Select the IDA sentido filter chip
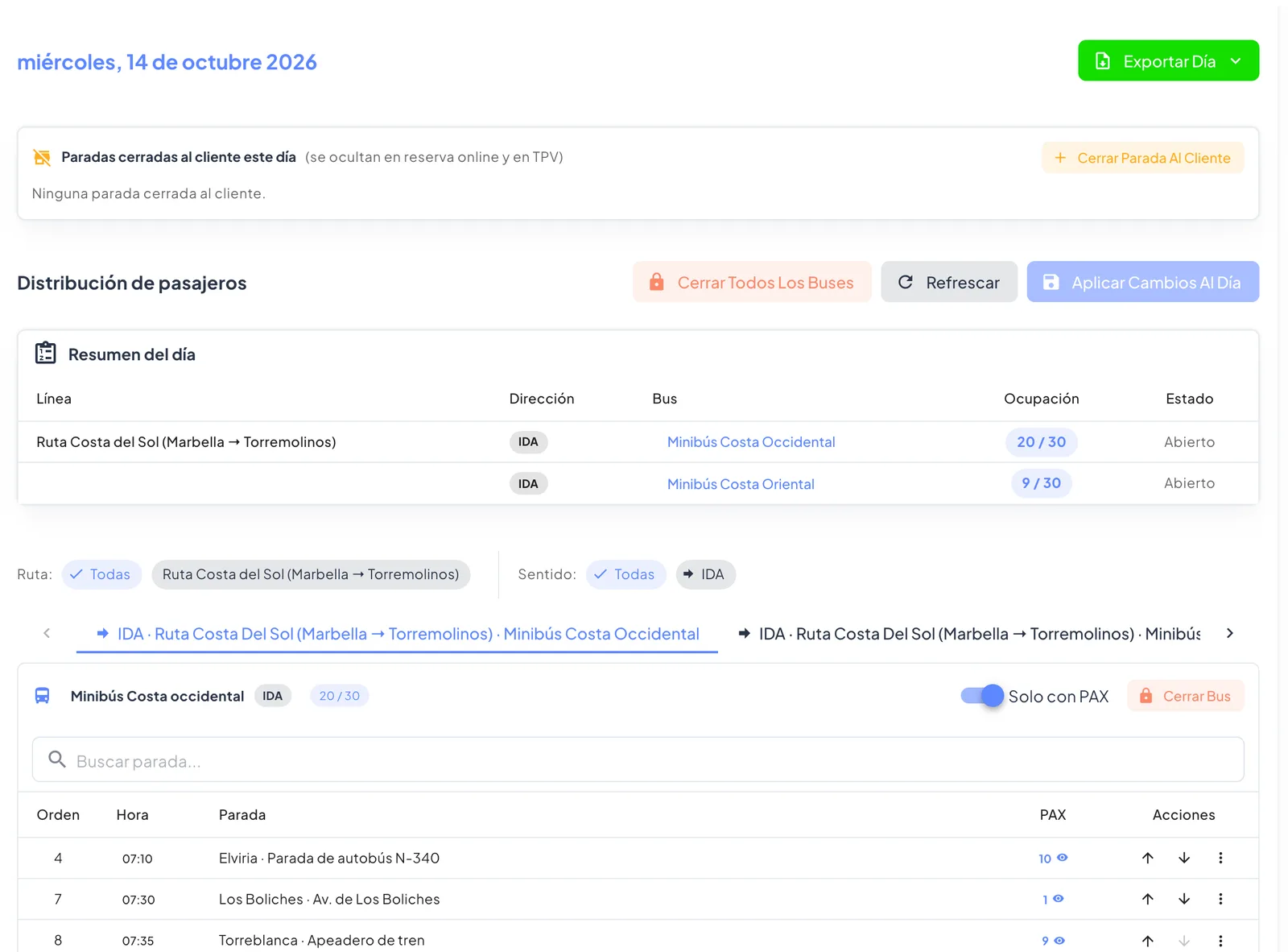This screenshot has width=1288, height=952. click(x=705, y=574)
